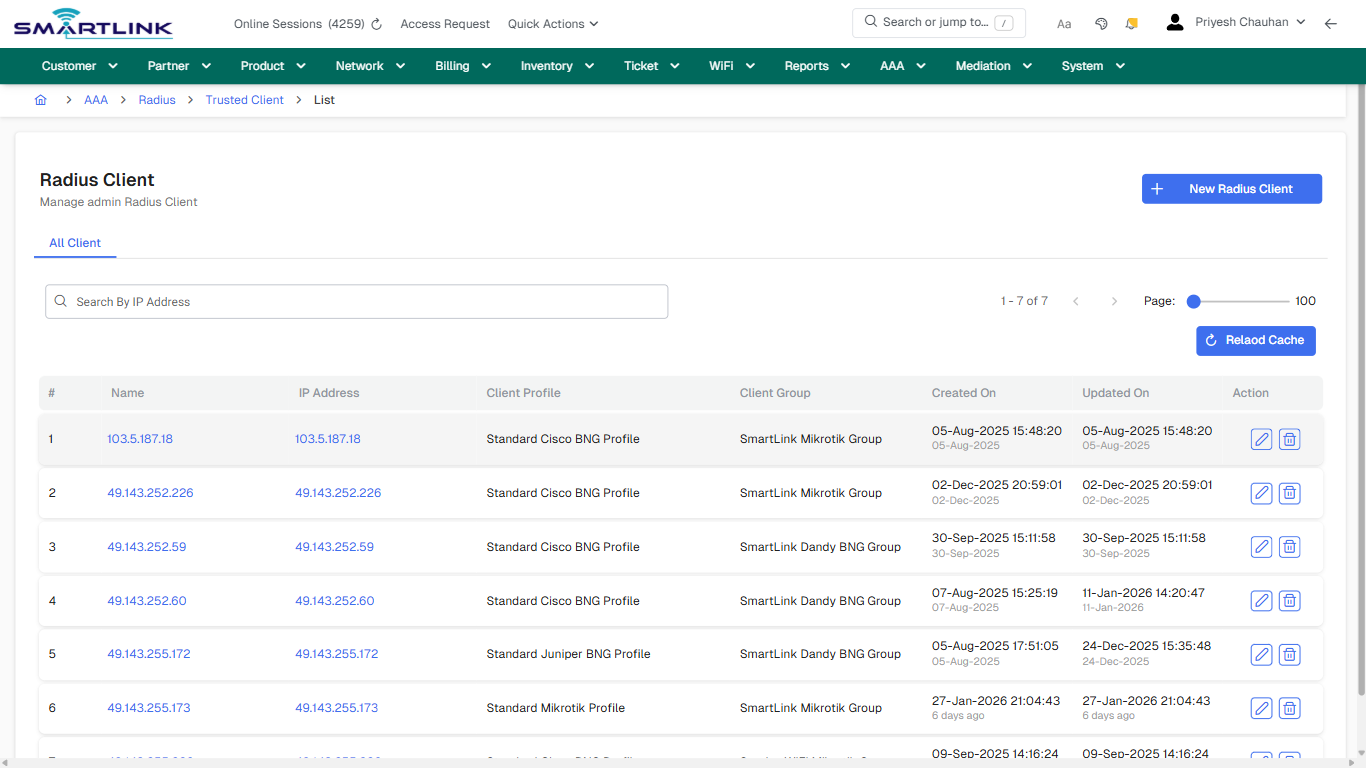The height and width of the screenshot is (768, 1366).
Task: Click the font size Aa icon
Action: (1064, 23)
